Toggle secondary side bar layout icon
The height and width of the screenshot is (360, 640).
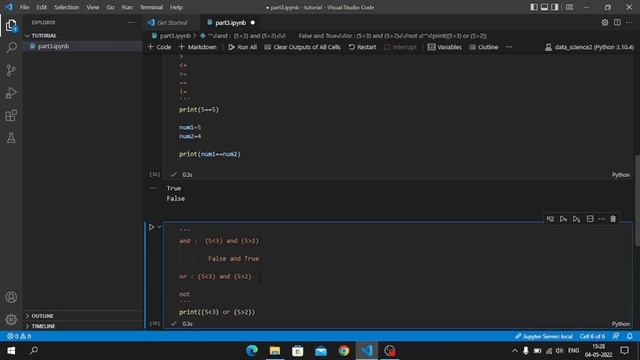coord(555,7)
